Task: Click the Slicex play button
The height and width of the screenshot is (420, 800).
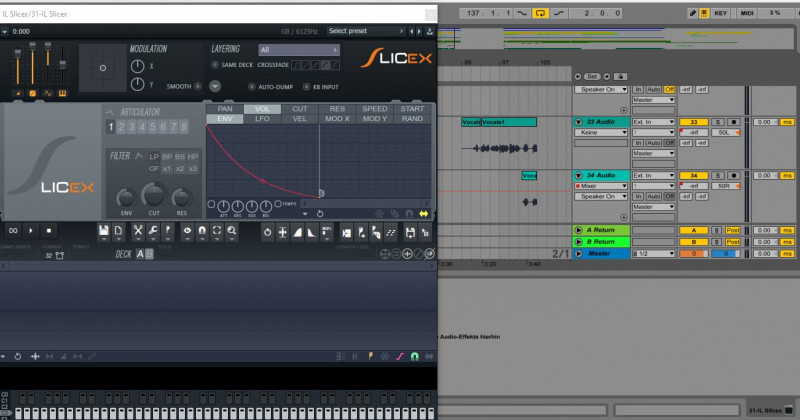Action: 31,231
